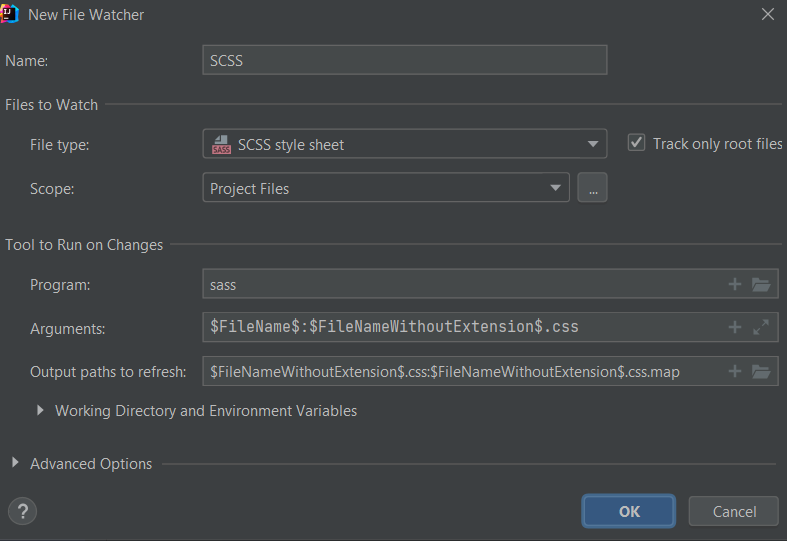
Task: Insert macro in Arguments field
Action: point(734,327)
